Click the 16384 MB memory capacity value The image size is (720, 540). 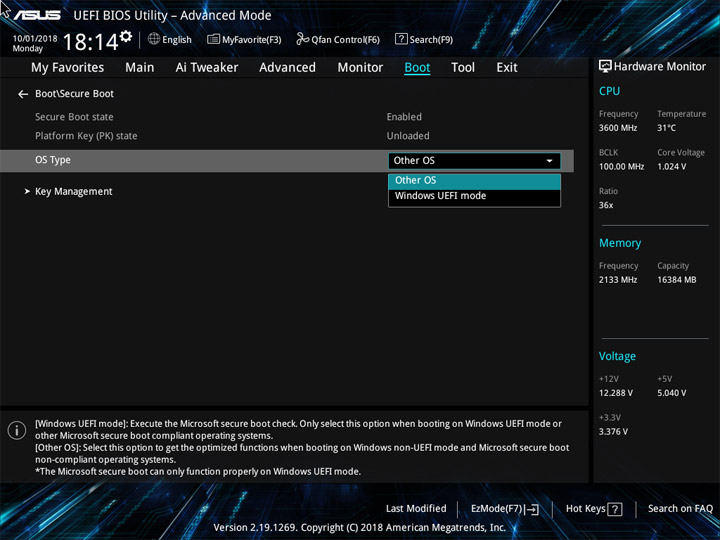click(x=676, y=280)
